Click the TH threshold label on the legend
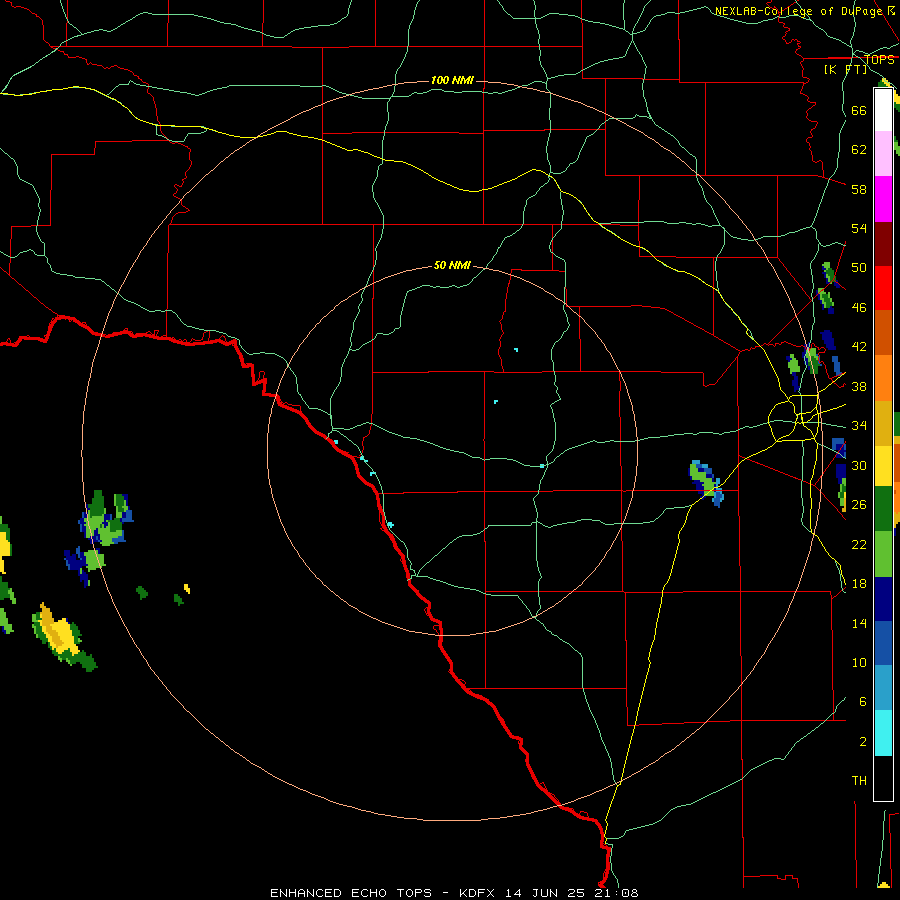The height and width of the screenshot is (900, 900). [x=859, y=781]
